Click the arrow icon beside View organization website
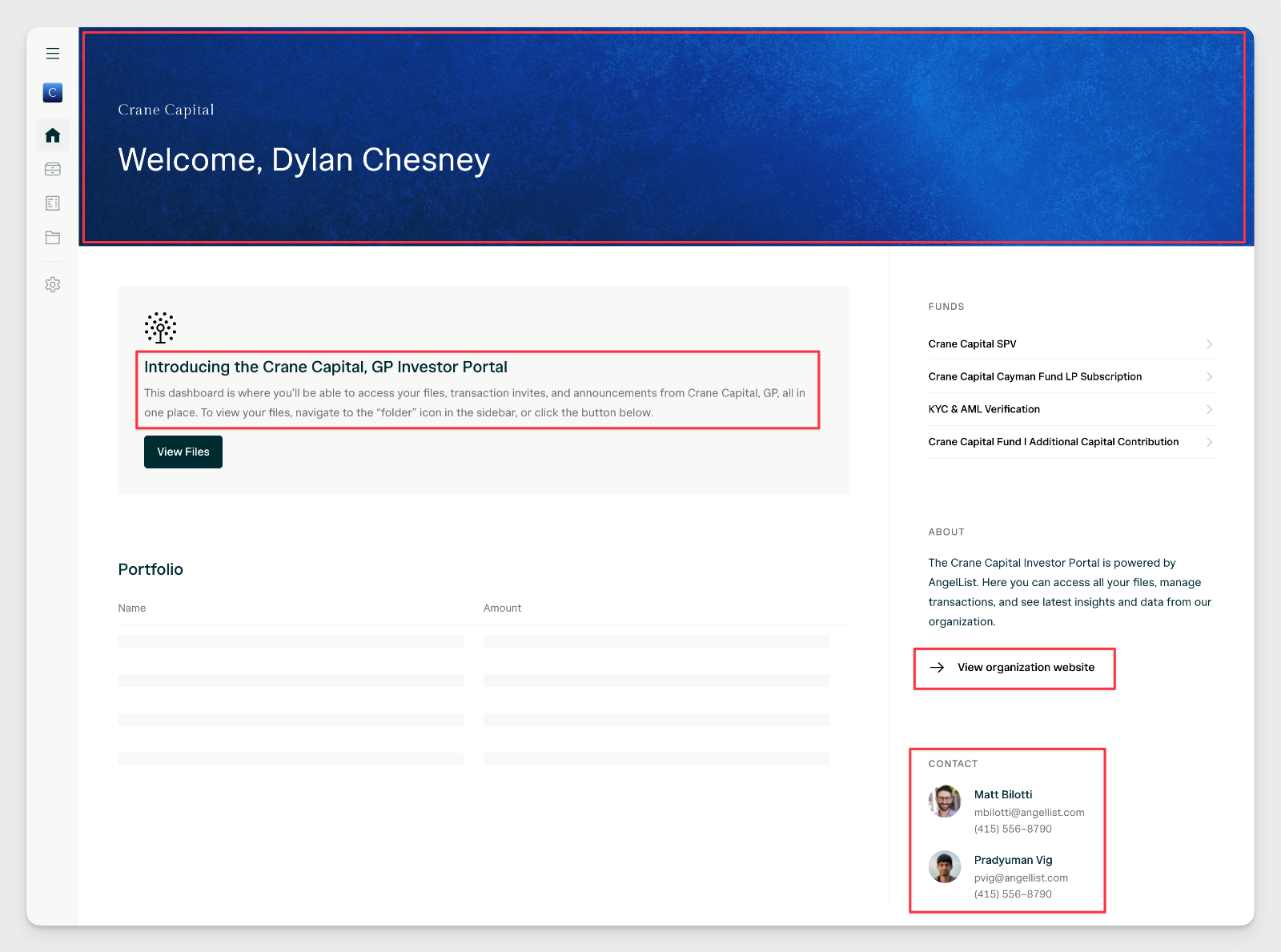Viewport: 1281px width, 952px height. (937, 667)
